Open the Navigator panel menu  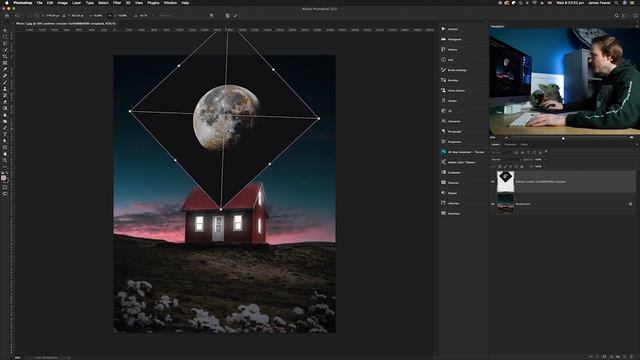pos(637,26)
